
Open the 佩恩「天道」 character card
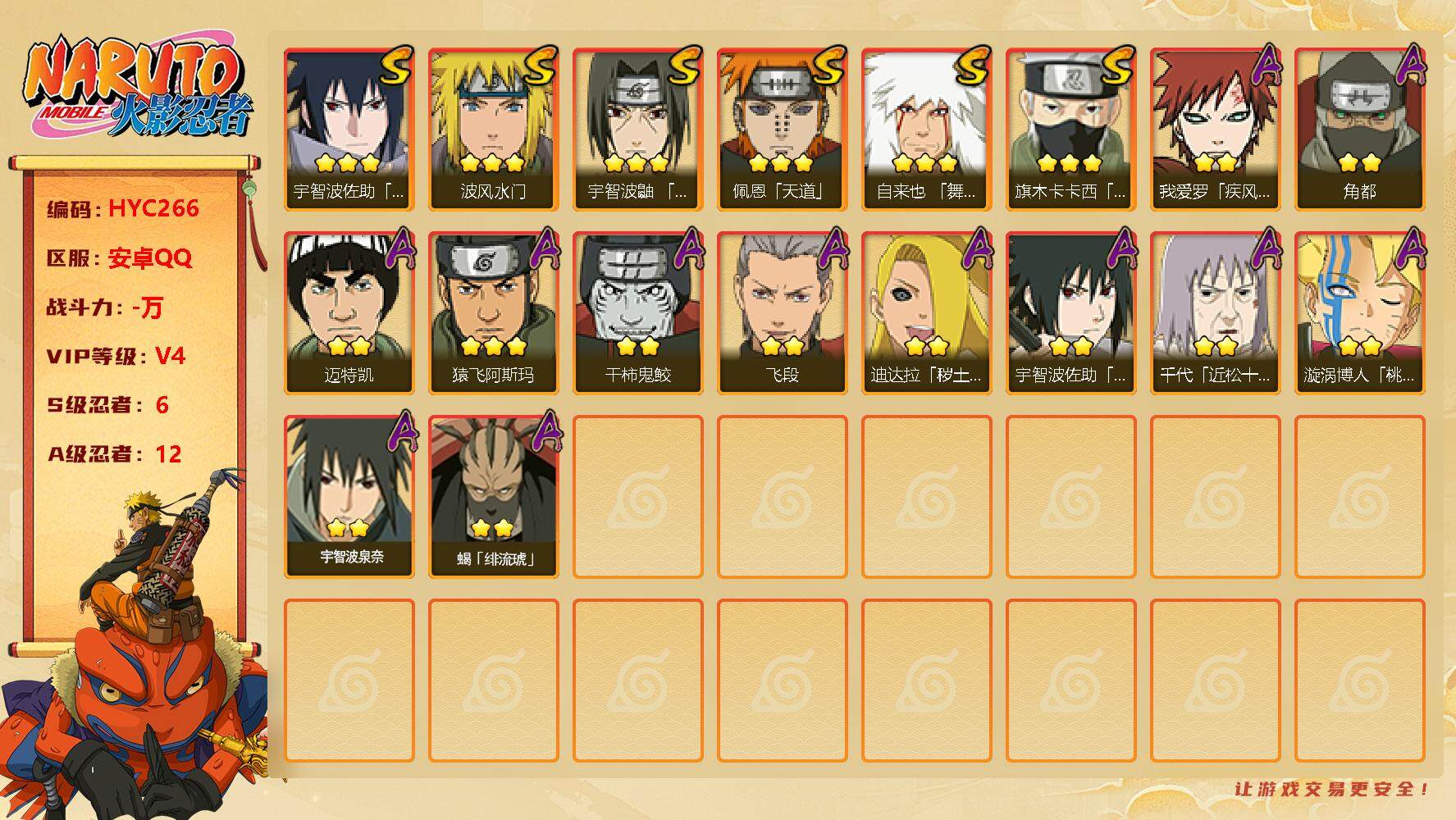782,130
